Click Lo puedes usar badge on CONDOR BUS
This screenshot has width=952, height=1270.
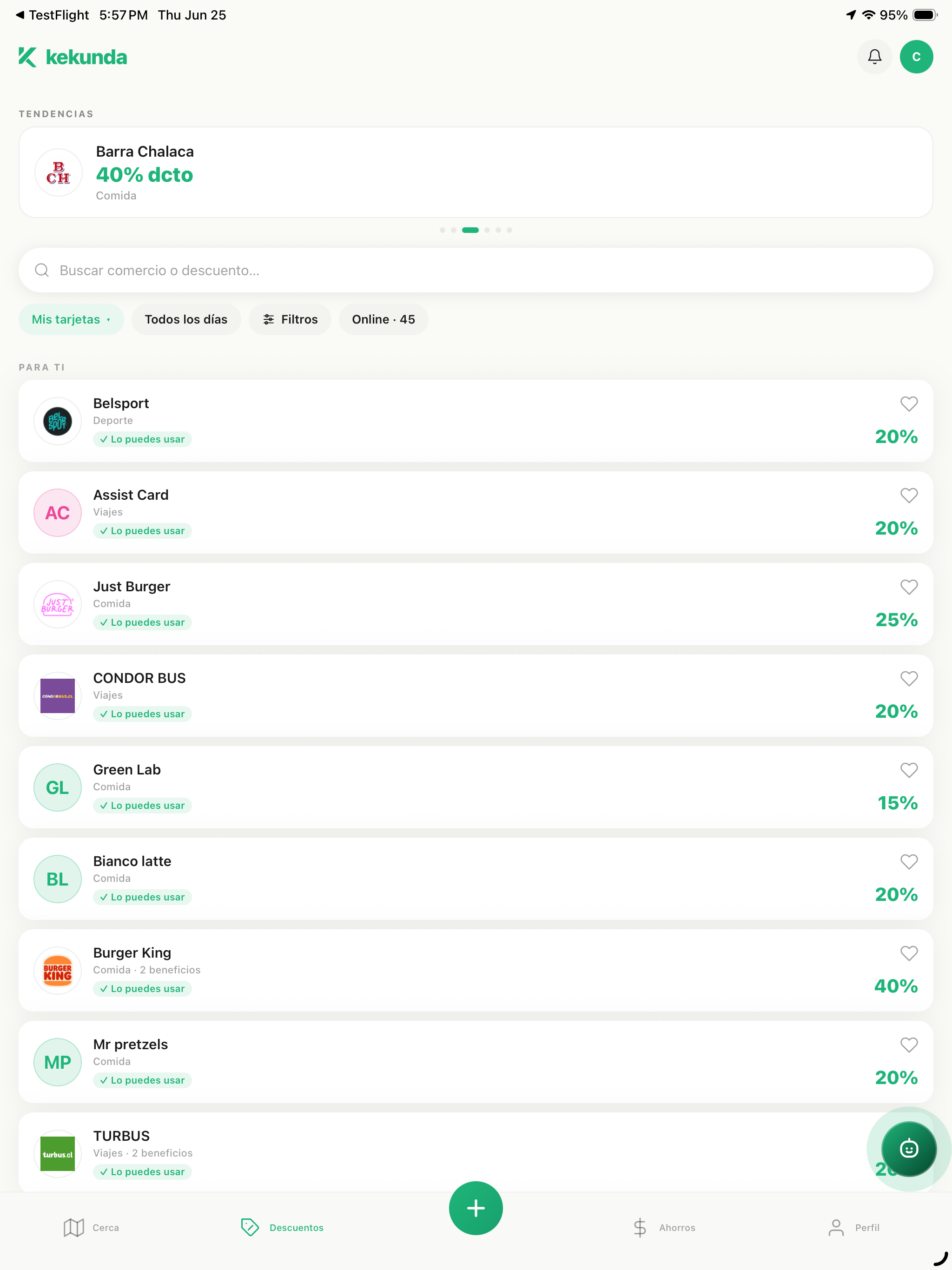[x=142, y=714]
